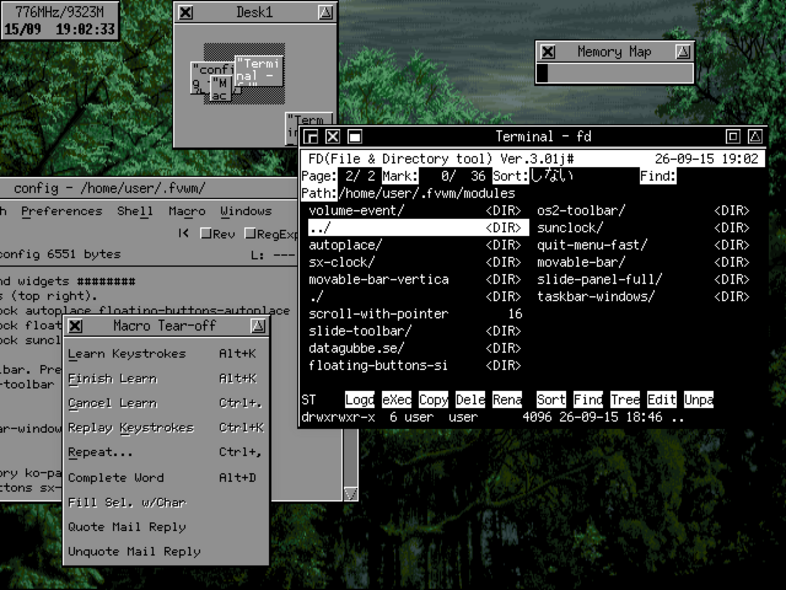Close the Desk1 pager window

[x=185, y=13]
